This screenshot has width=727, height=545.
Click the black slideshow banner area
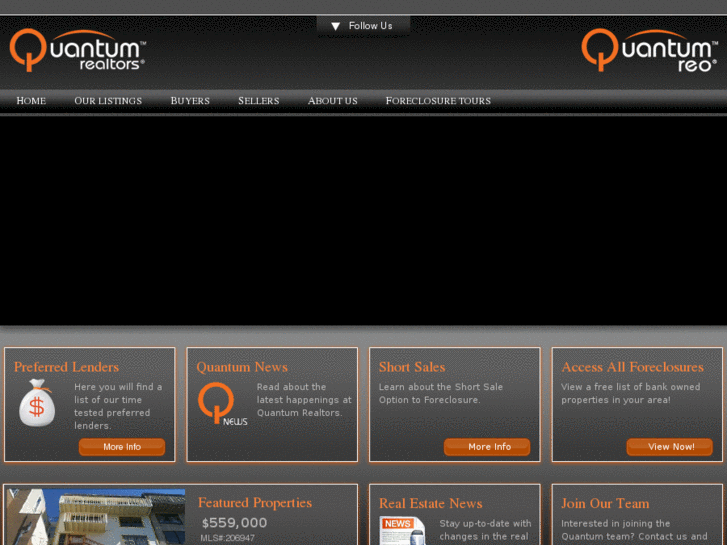(x=364, y=221)
